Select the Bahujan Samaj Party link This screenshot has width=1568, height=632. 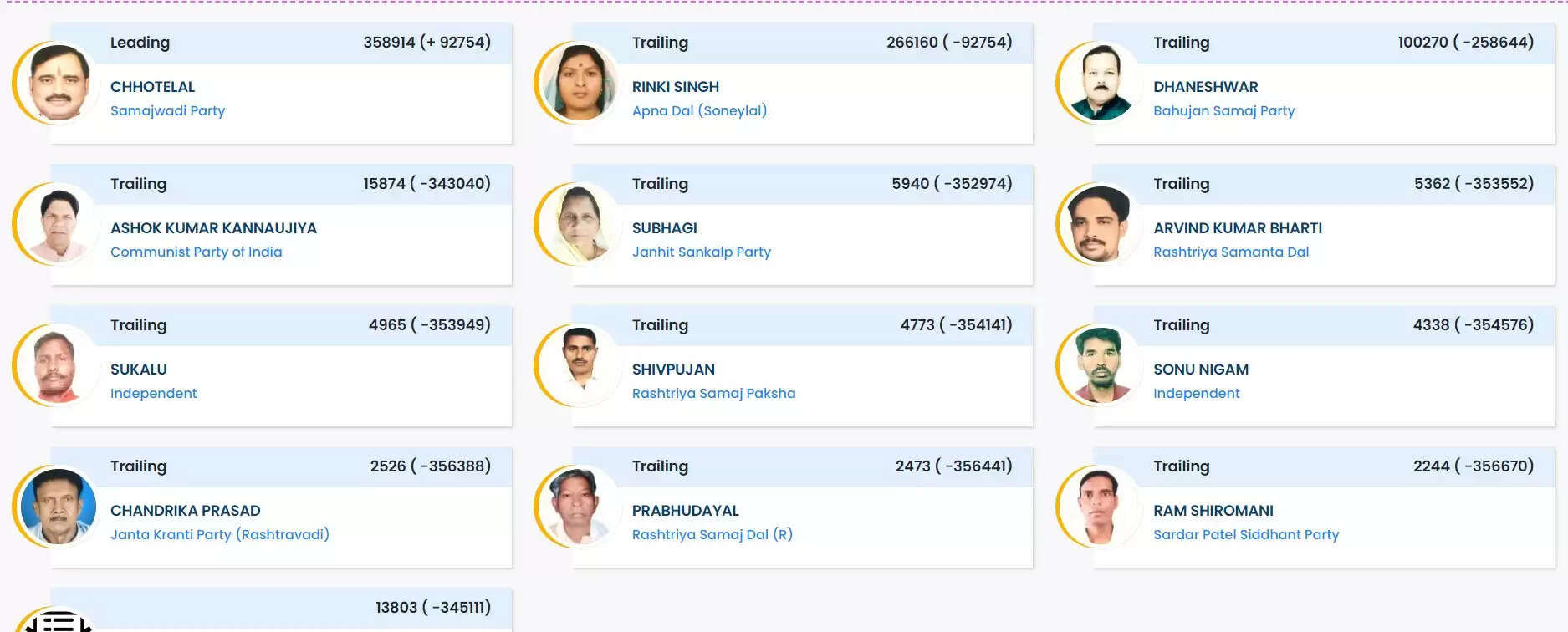[x=1223, y=110]
